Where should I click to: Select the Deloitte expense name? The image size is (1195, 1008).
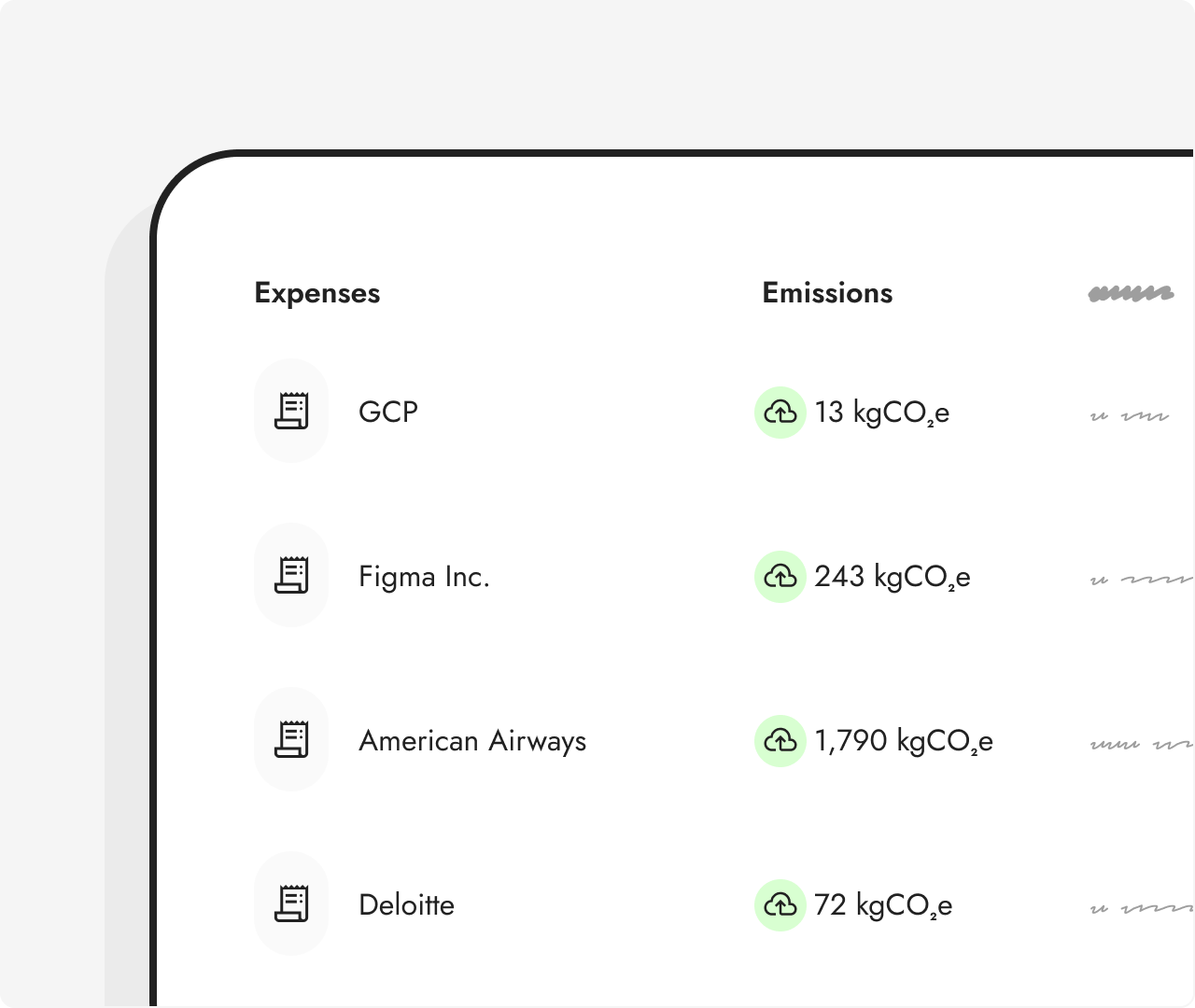406,905
